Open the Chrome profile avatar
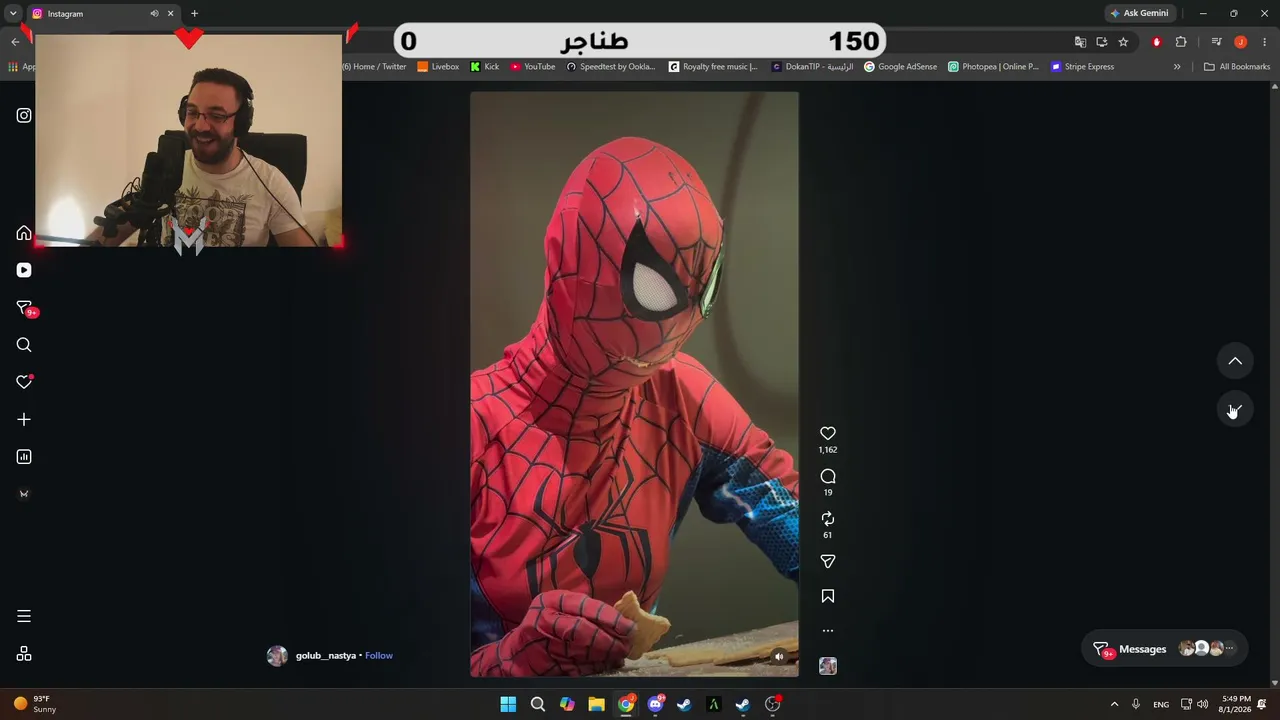 pos(1241,42)
